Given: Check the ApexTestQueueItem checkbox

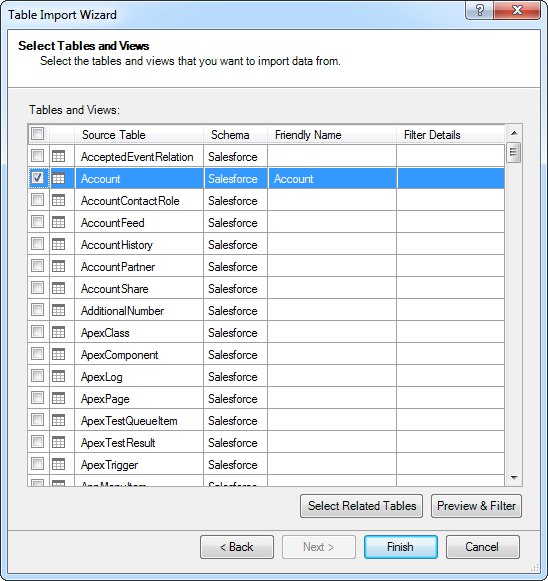Looking at the screenshot, I should tap(37, 419).
